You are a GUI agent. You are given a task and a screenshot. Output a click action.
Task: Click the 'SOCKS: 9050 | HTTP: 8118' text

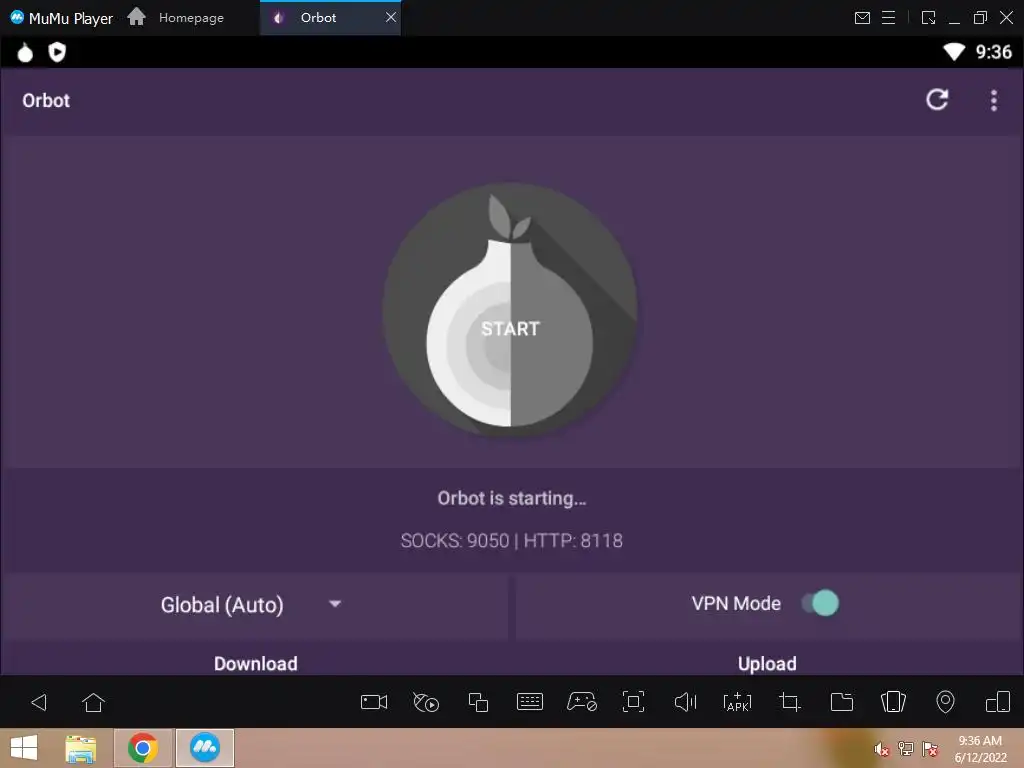click(x=511, y=541)
